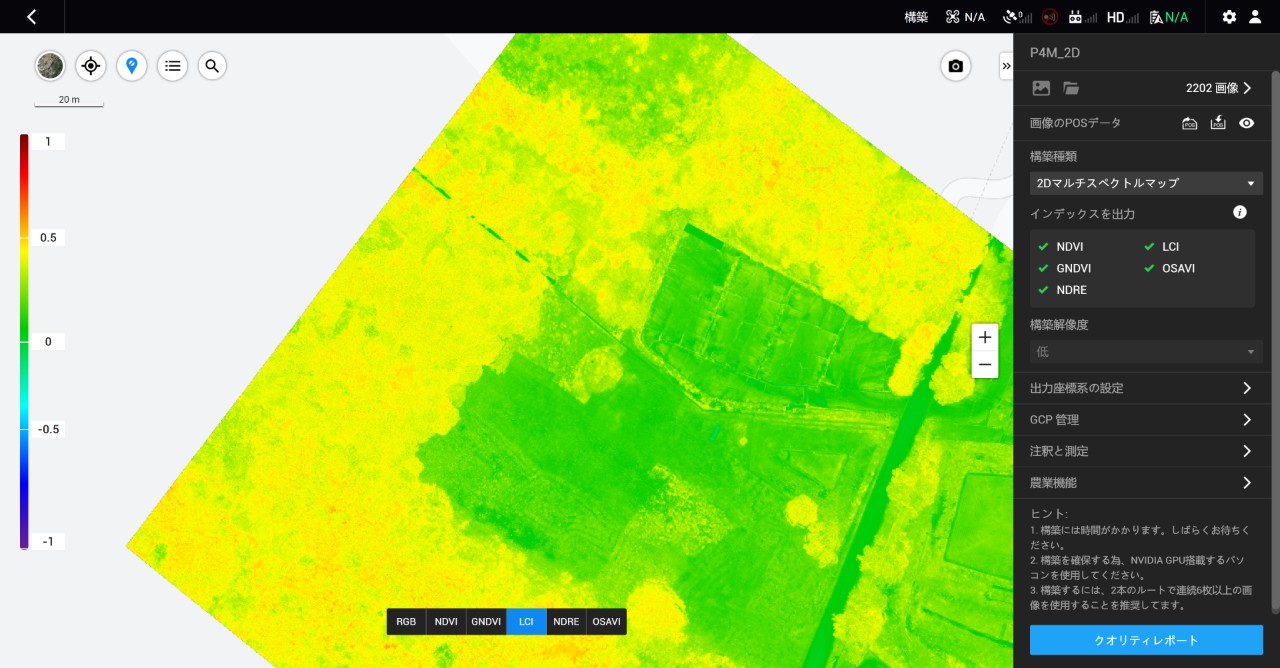This screenshot has height=668, width=1280.
Task: Open the layer list icon
Action: (x=172, y=66)
